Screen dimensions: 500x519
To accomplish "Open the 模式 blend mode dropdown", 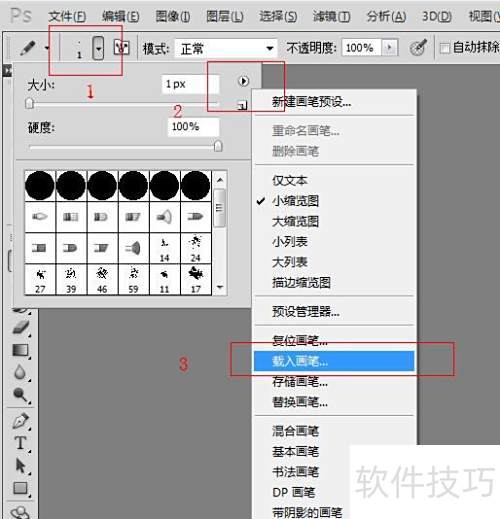I will pyautogui.click(x=226, y=49).
